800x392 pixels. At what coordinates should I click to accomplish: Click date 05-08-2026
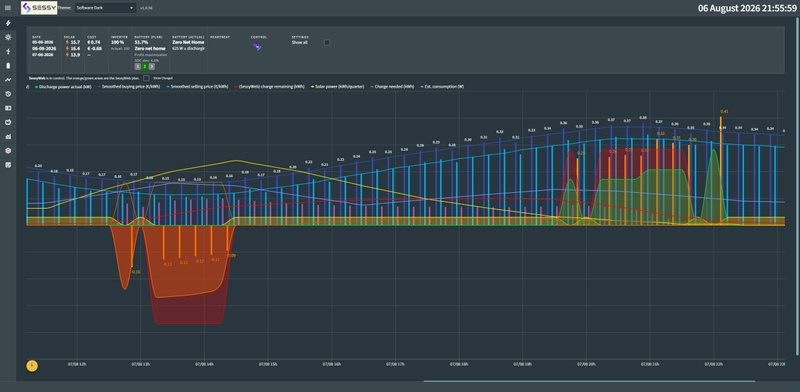42,42
